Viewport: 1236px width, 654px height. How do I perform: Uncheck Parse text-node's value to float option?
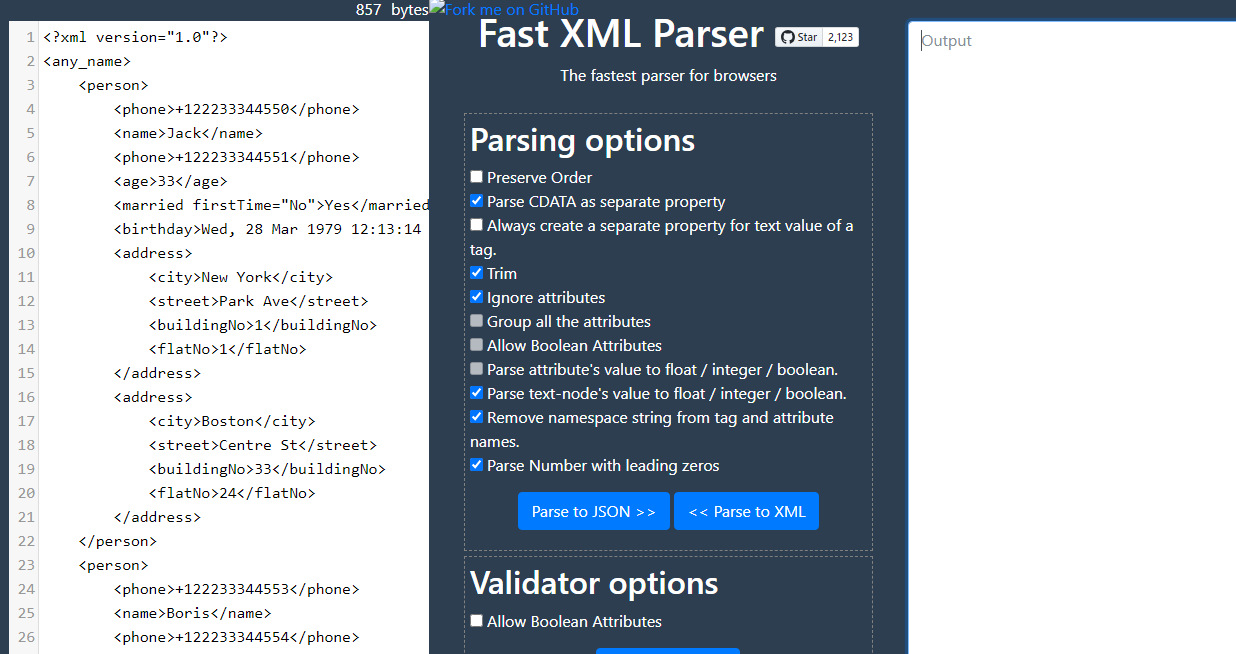(x=477, y=393)
